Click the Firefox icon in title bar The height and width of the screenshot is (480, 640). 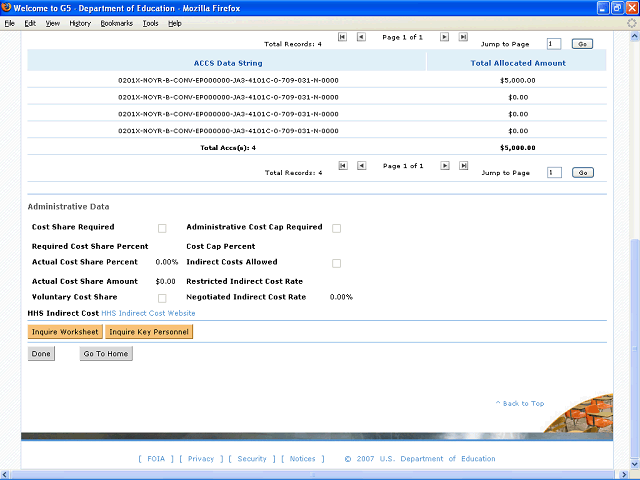pos(6,8)
